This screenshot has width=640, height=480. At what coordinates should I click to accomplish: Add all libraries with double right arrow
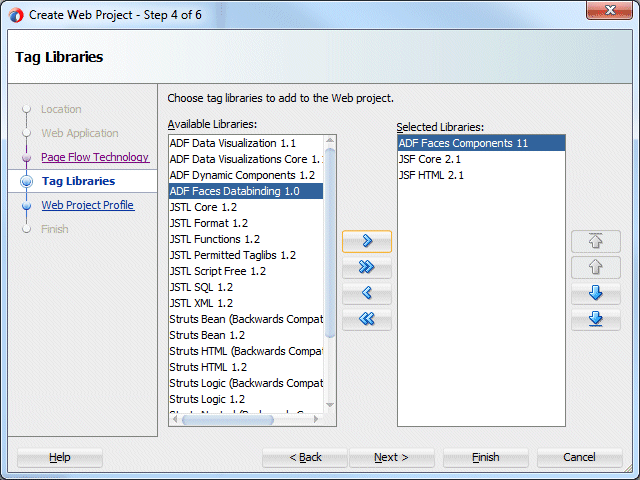(x=367, y=267)
